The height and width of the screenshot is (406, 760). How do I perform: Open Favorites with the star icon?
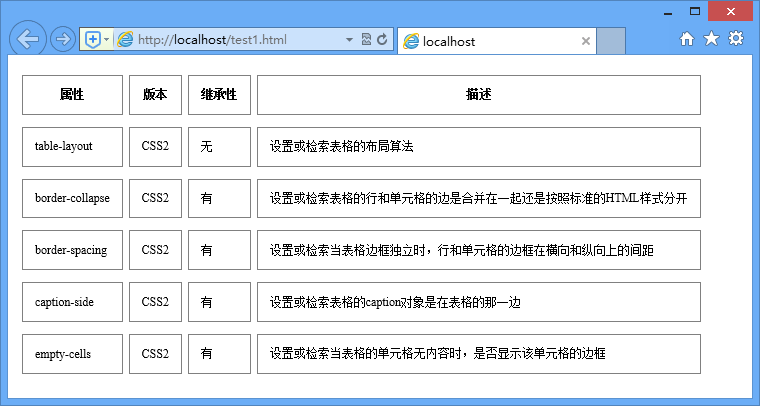711,39
